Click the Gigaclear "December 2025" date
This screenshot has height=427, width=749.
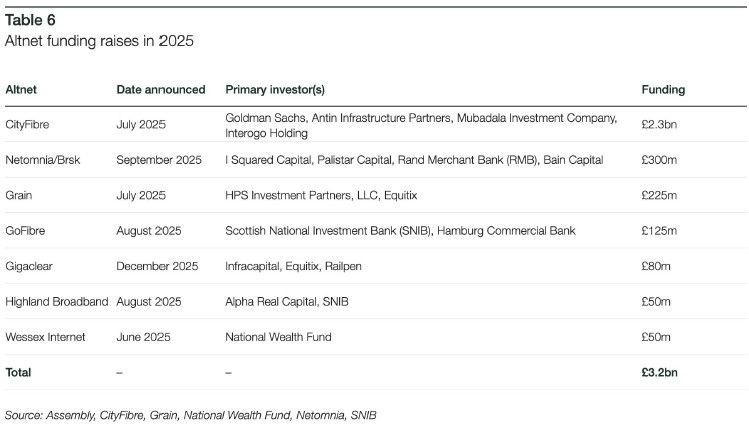156,266
